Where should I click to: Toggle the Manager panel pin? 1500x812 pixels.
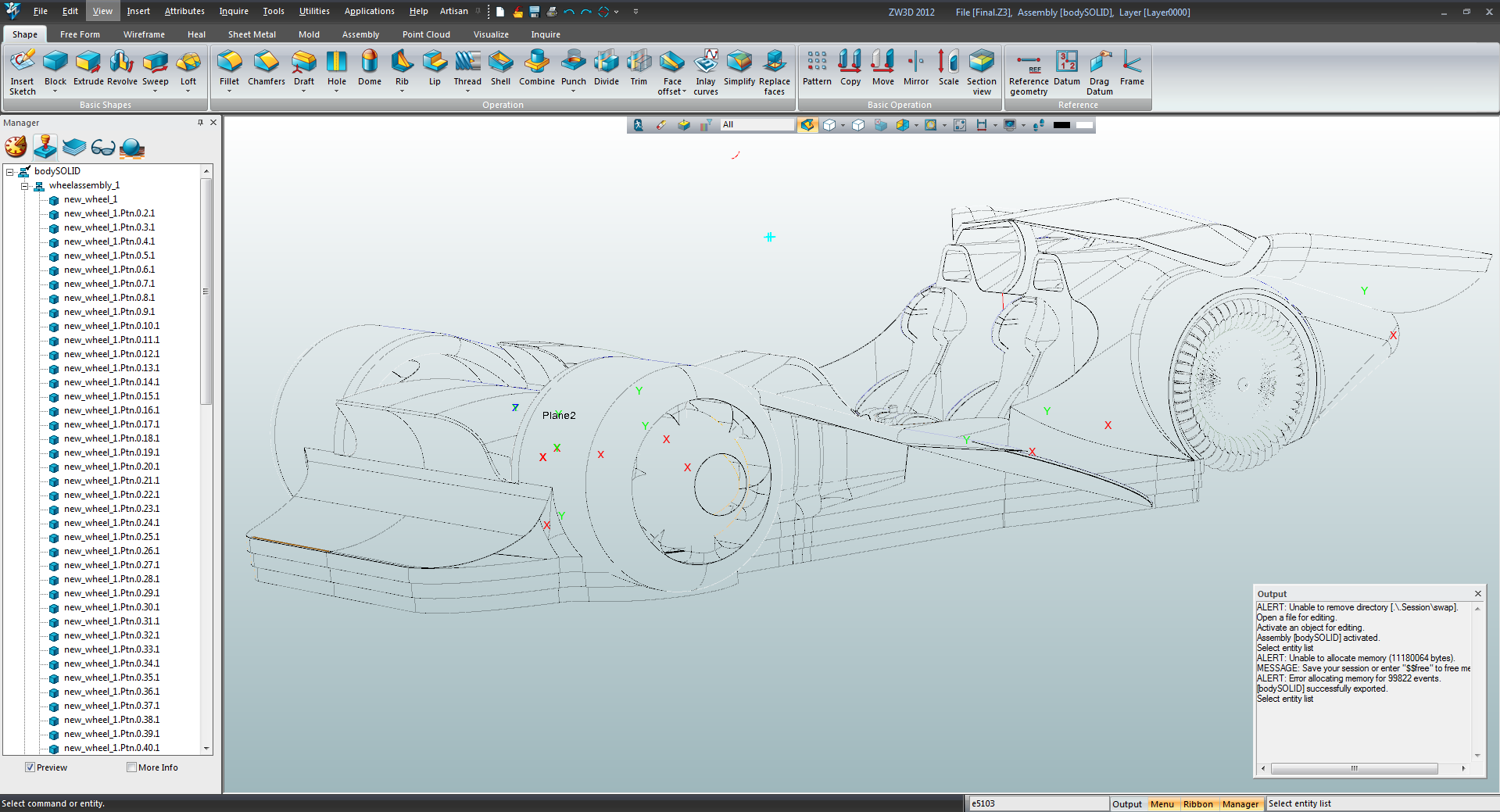(x=200, y=123)
